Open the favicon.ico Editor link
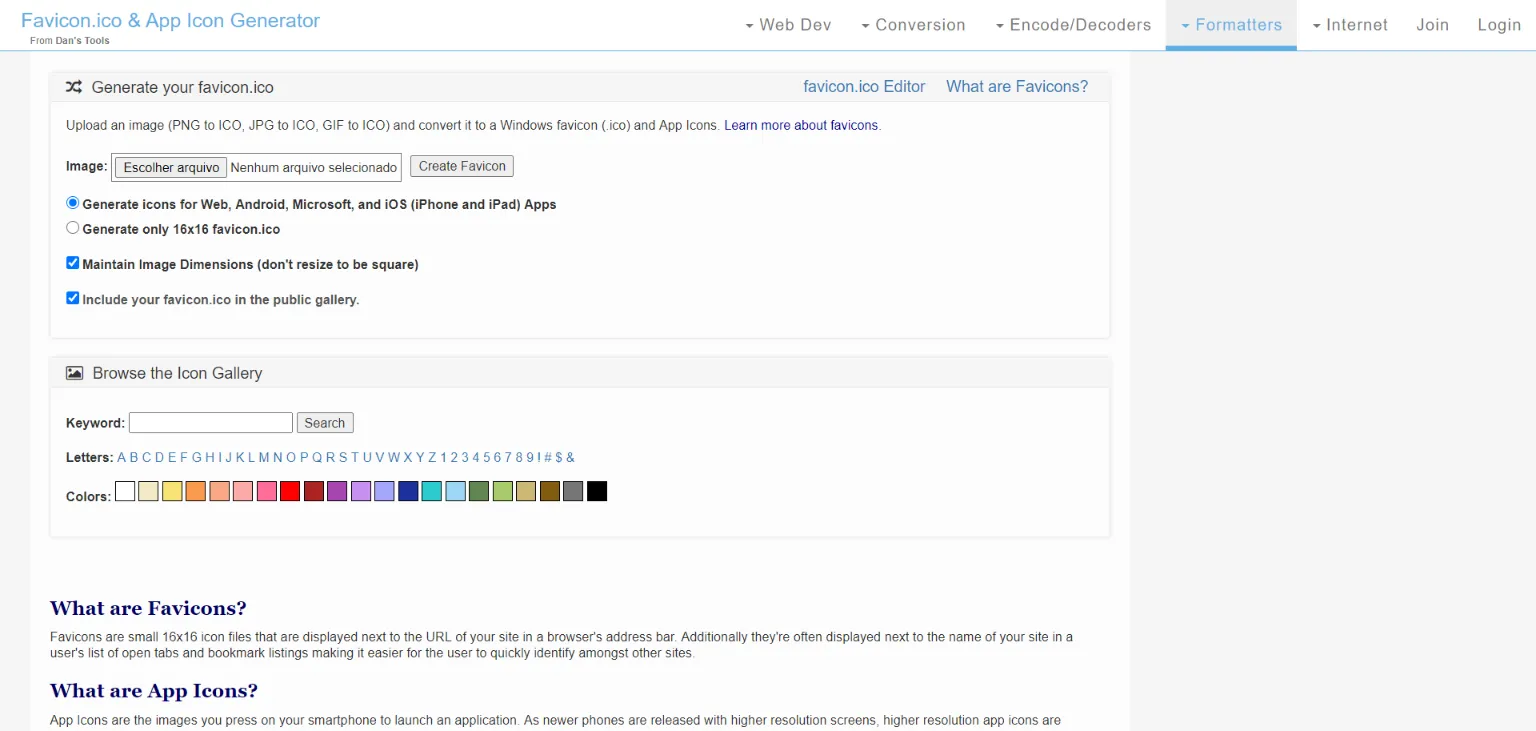Viewport: 1536px width, 731px height. pyautogui.click(x=864, y=87)
